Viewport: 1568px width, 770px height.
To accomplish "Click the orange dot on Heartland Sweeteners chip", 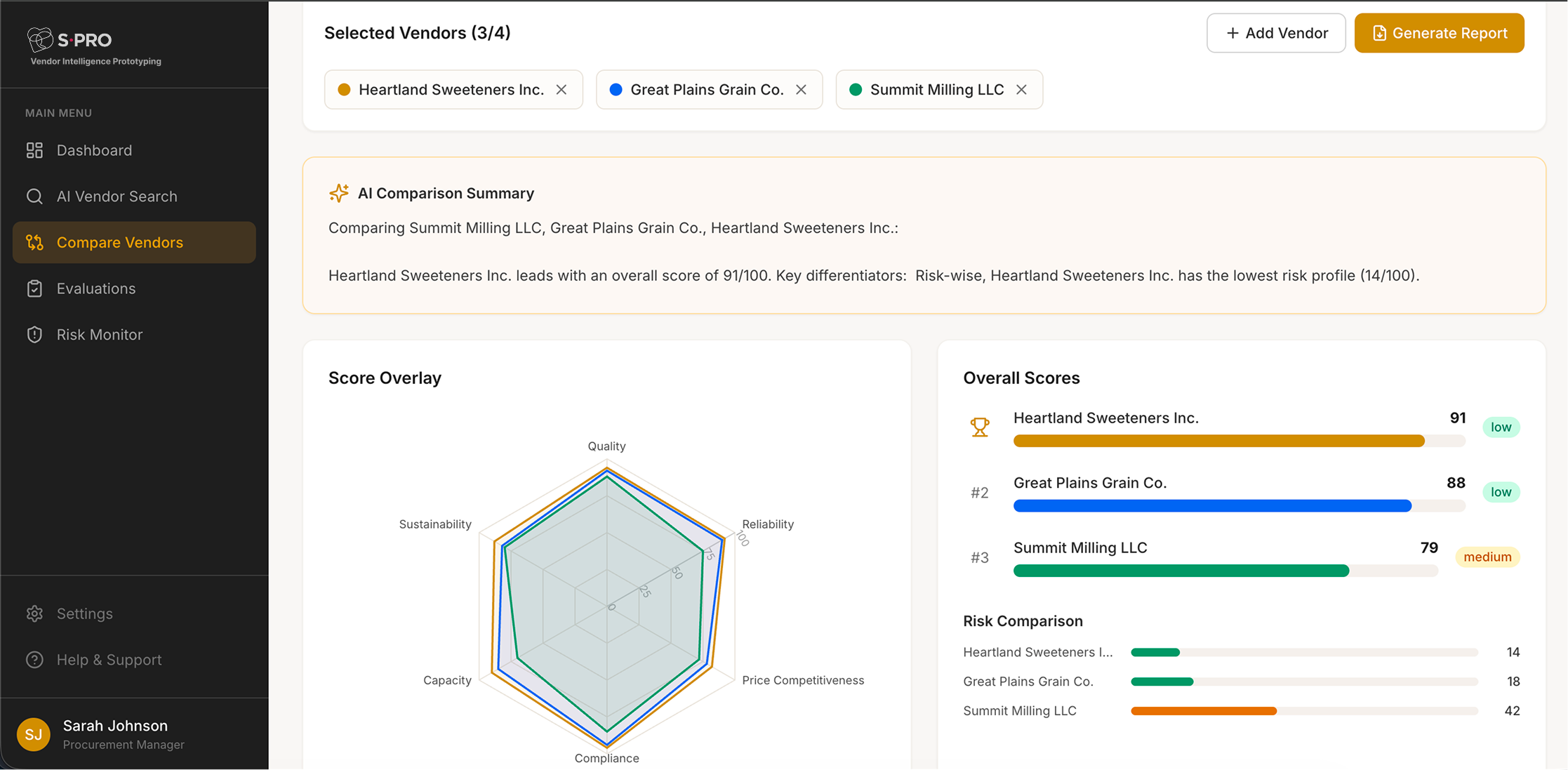I will tap(344, 89).
